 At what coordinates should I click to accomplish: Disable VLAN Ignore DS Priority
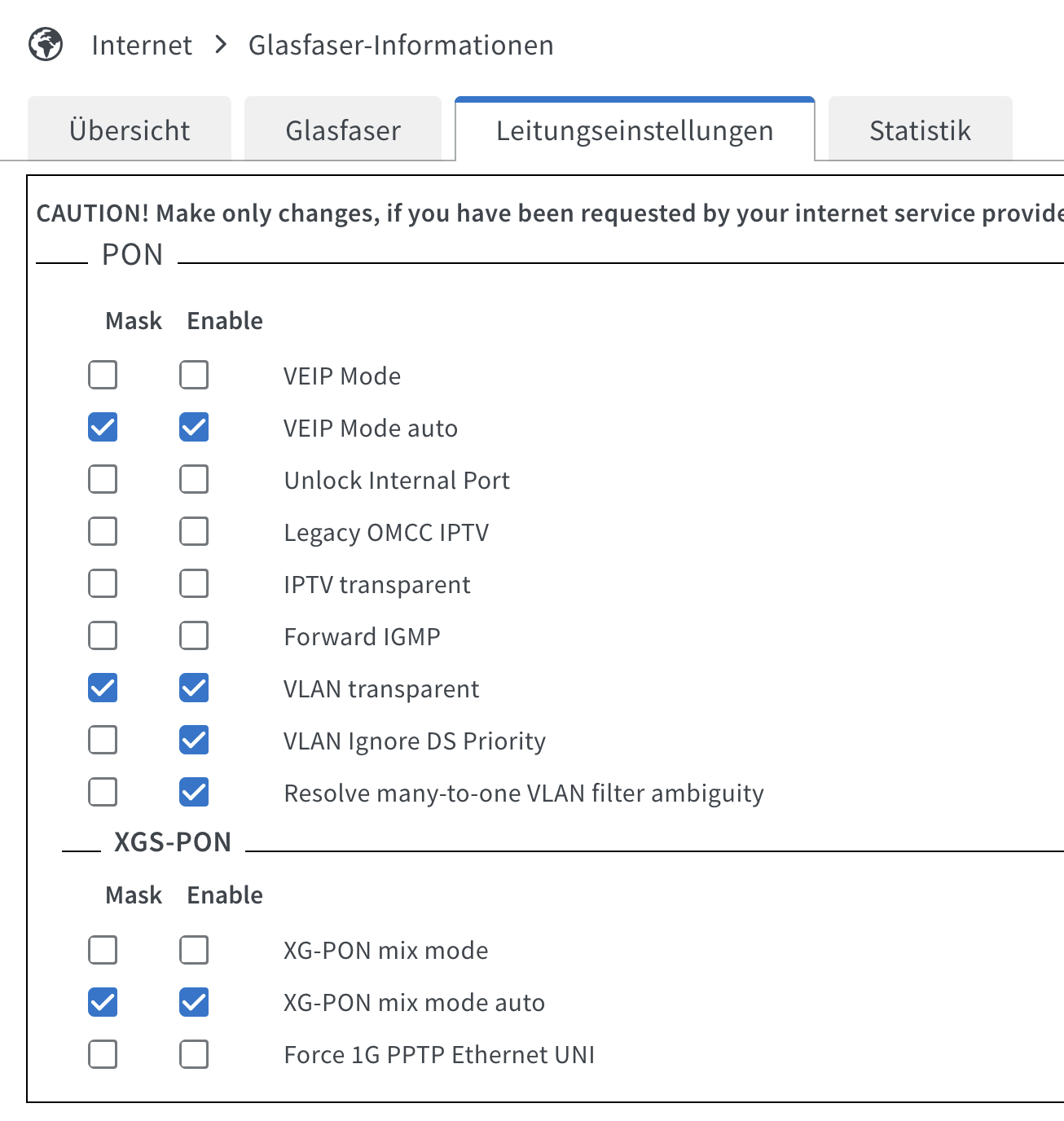click(194, 740)
